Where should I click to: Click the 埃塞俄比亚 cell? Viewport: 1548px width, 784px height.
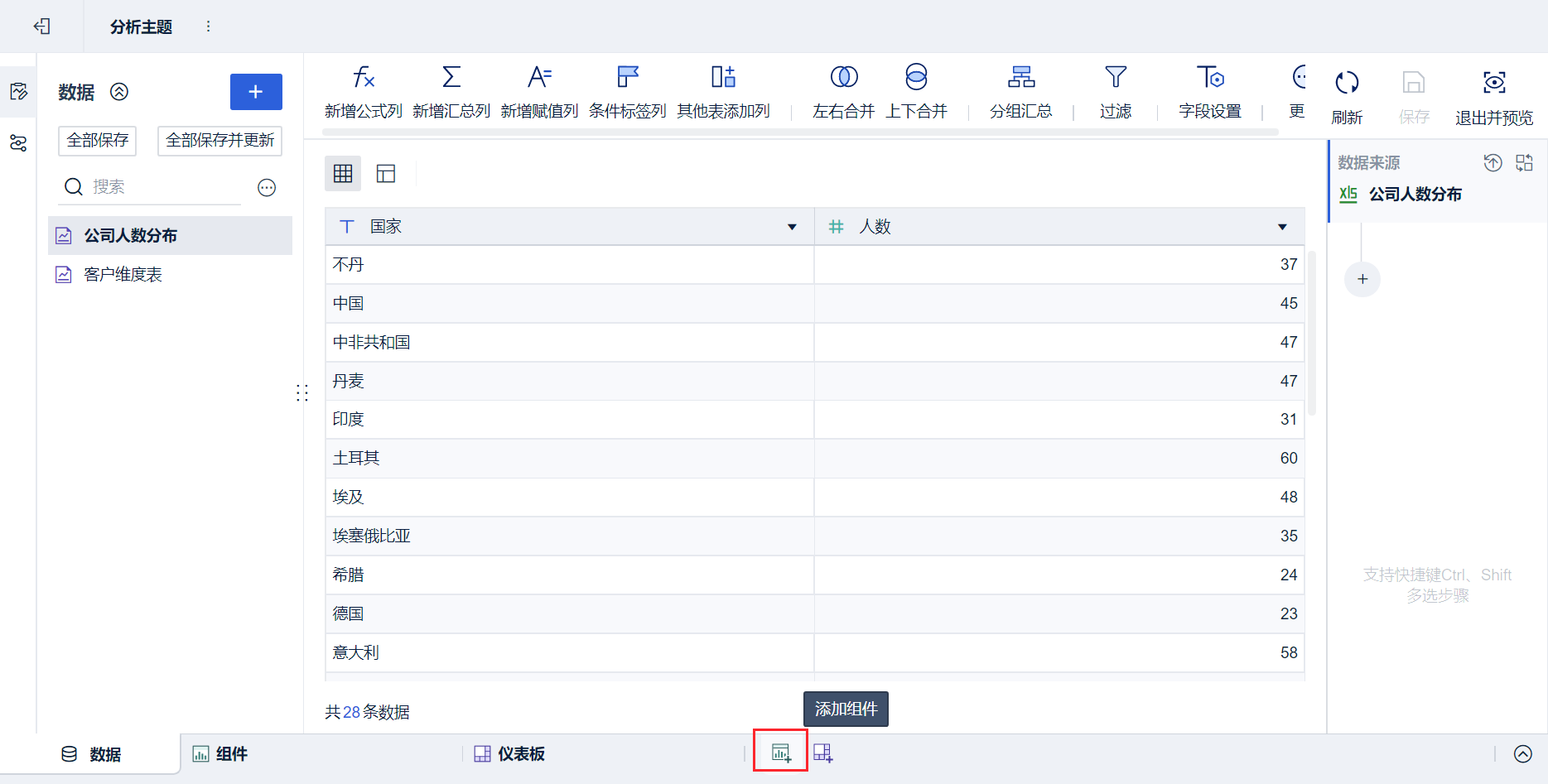tap(570, 536)
